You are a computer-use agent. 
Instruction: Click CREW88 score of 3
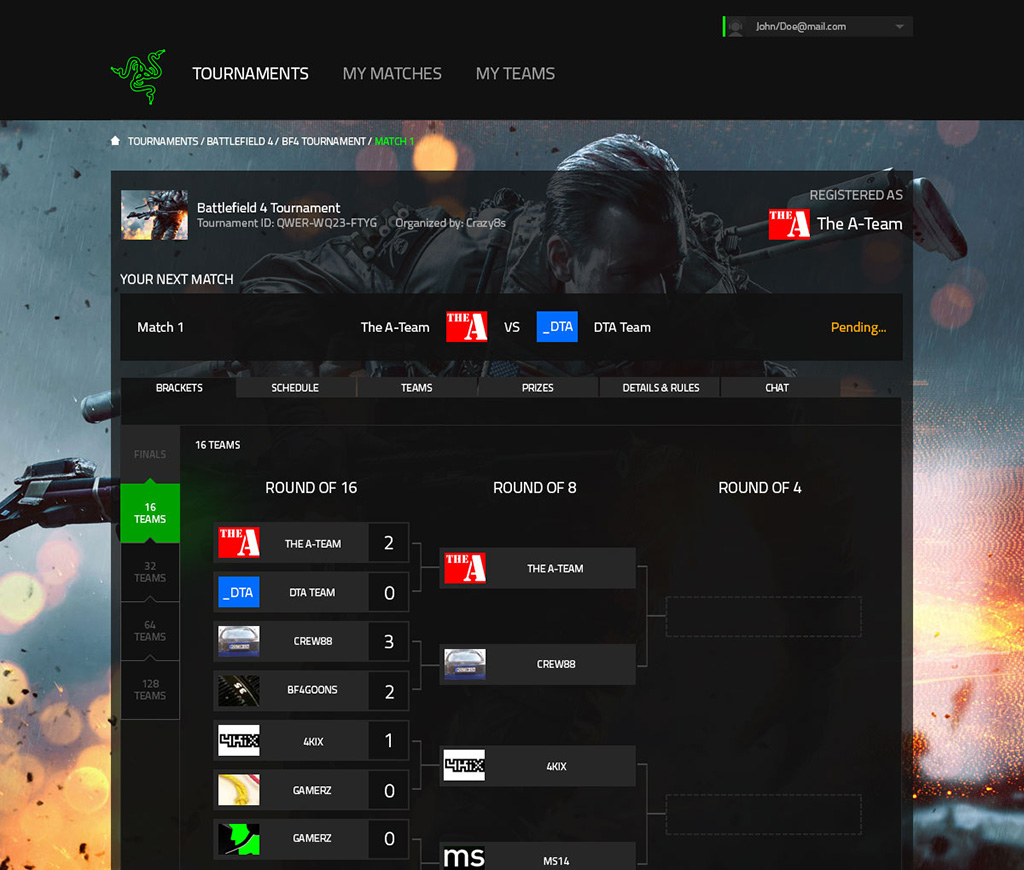[x=389, y=641]
